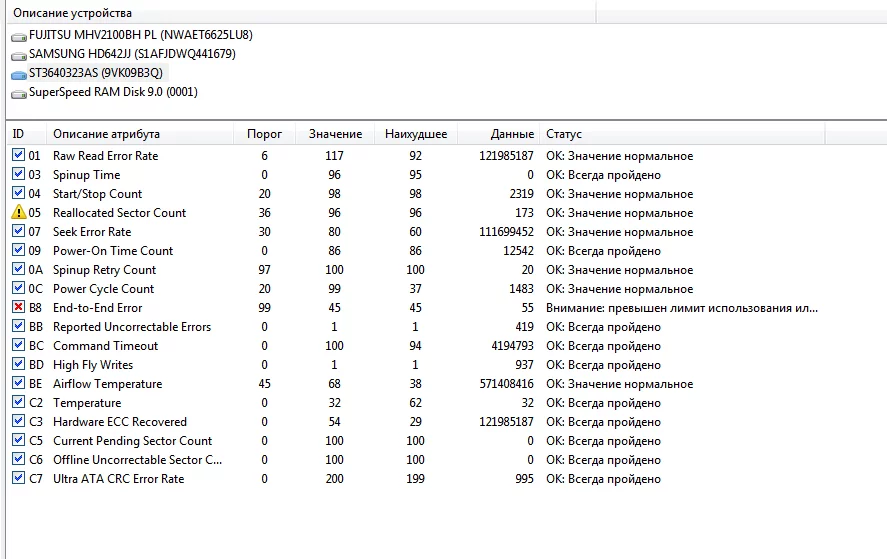
Task: Toggle checkbox for Reported Uncorrectable Errors
Action: tap(19, 326)
